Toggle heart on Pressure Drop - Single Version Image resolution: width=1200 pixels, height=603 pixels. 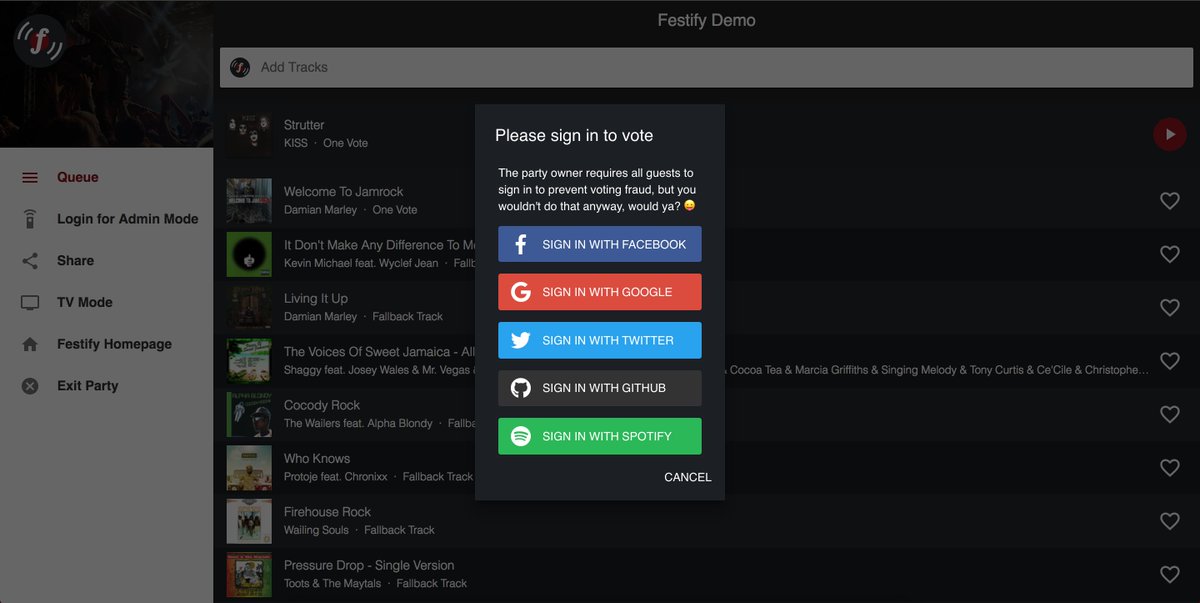[1170, 575]
